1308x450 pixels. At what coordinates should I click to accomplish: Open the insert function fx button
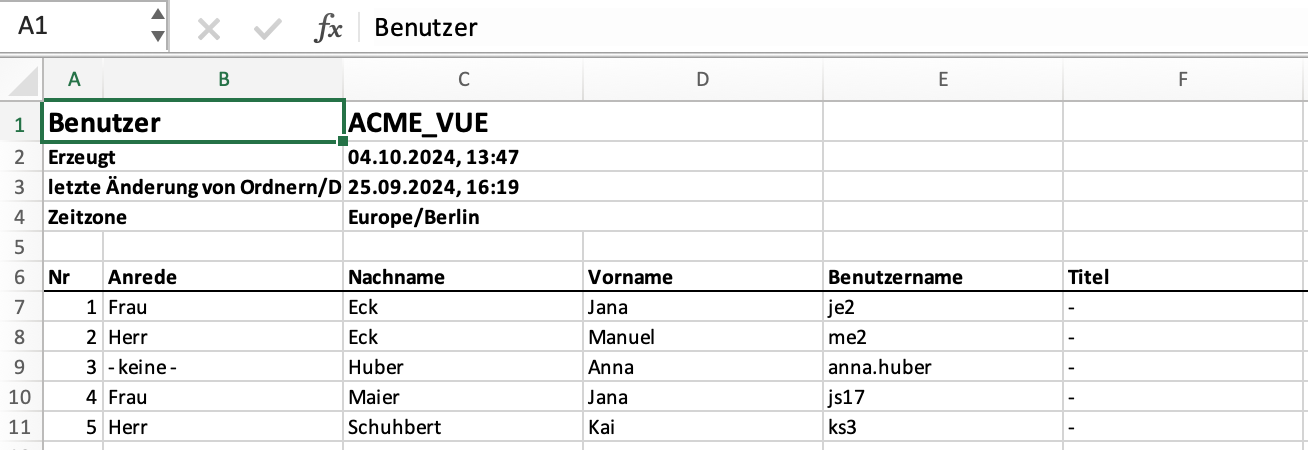point(327,29)
